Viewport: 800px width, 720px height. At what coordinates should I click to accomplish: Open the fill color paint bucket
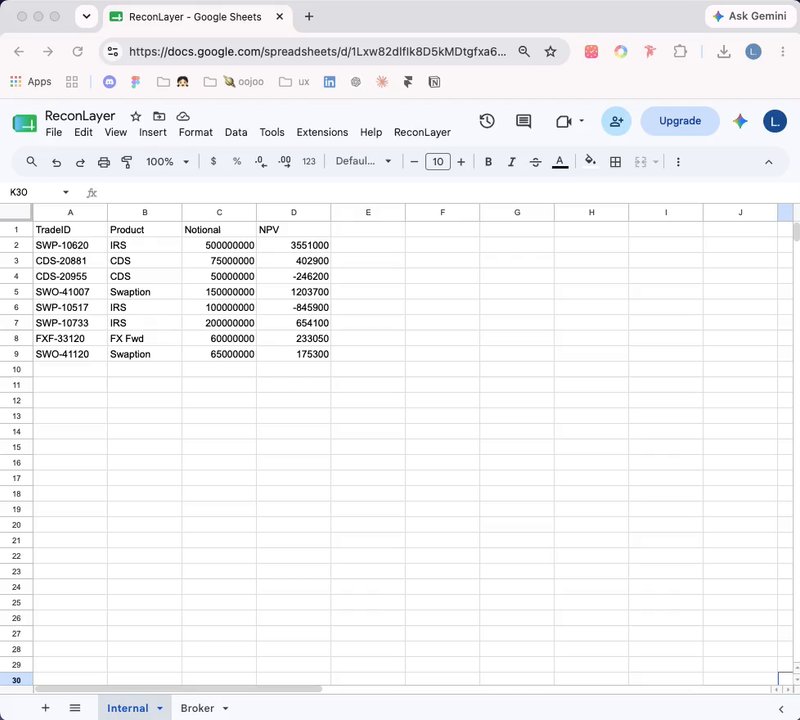click(x=590, y=161)
